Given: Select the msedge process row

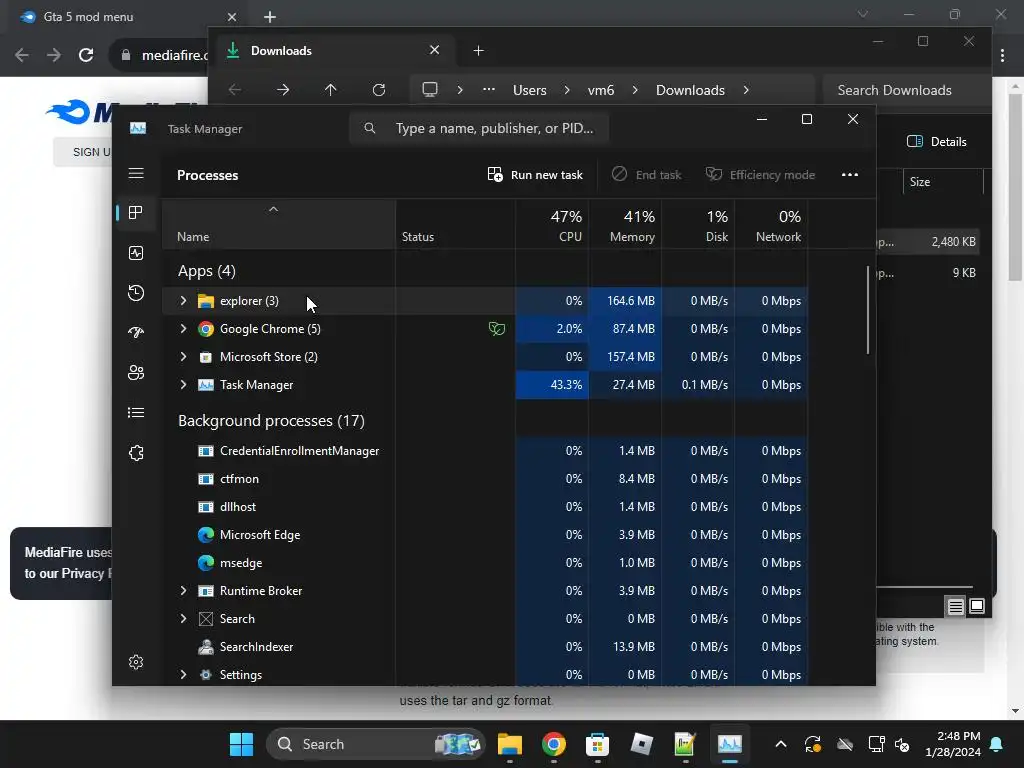Looking at the screenshot, I should [x=485, y=563].
